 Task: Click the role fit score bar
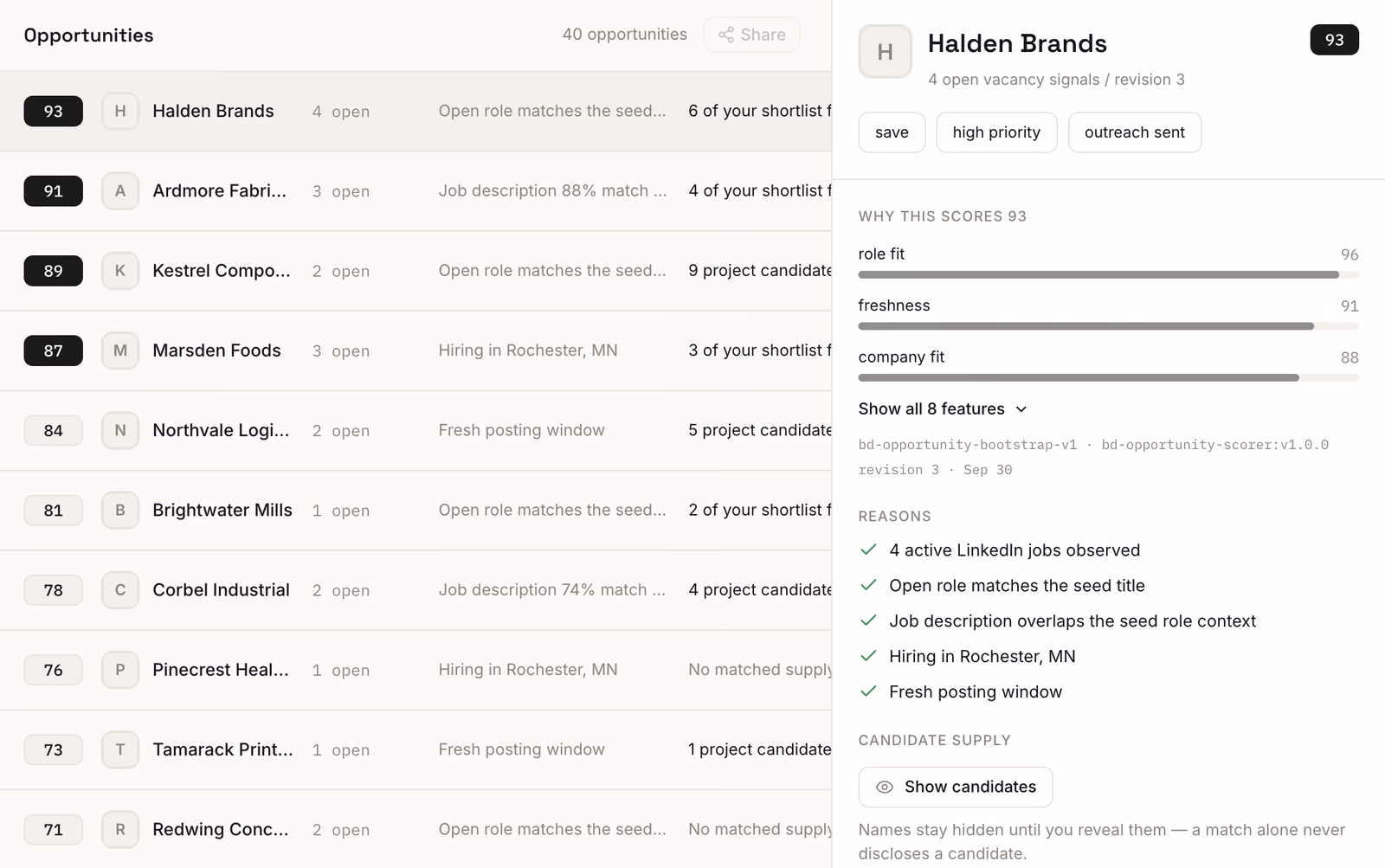tap(1108, 274)
